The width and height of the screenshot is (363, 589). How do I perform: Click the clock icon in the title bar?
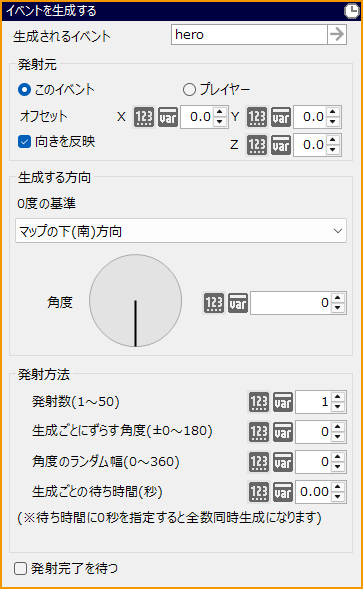coord(352,11)
